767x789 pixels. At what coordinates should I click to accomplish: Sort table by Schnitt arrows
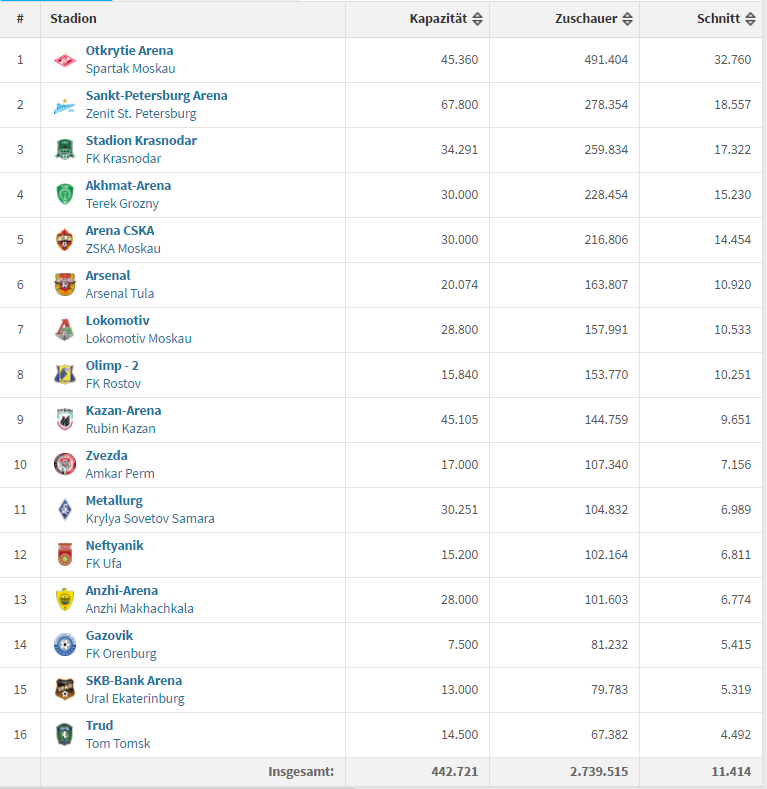click(x=750, y=19)
